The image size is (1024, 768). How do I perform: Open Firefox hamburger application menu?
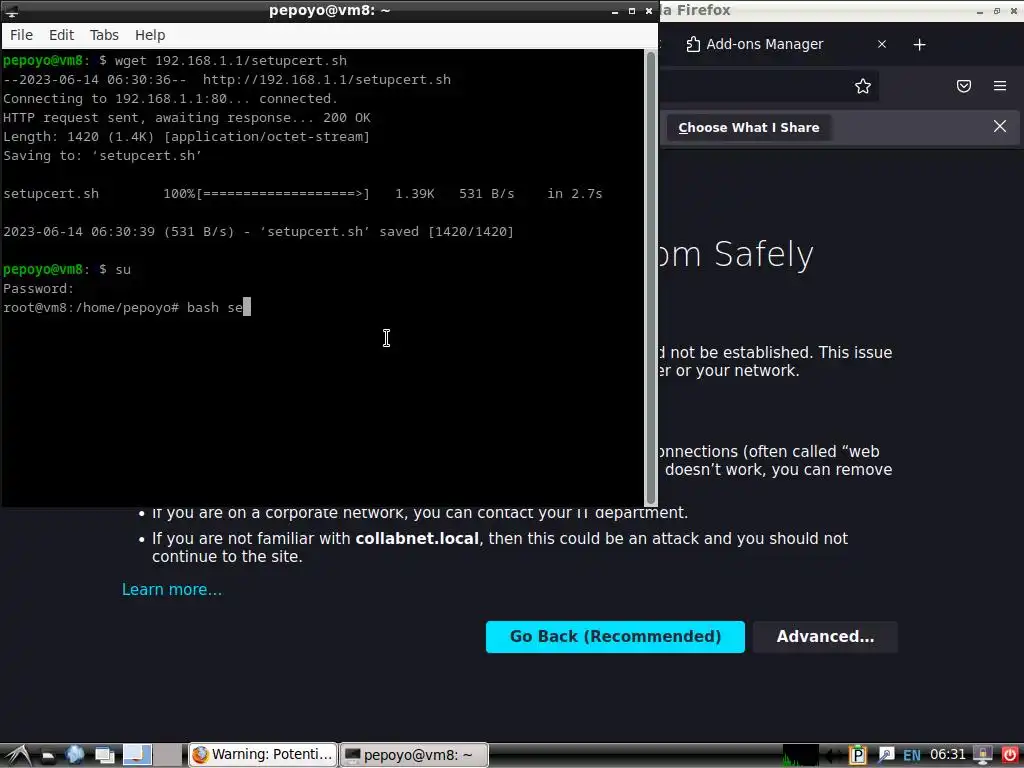(x=999, y=86)
